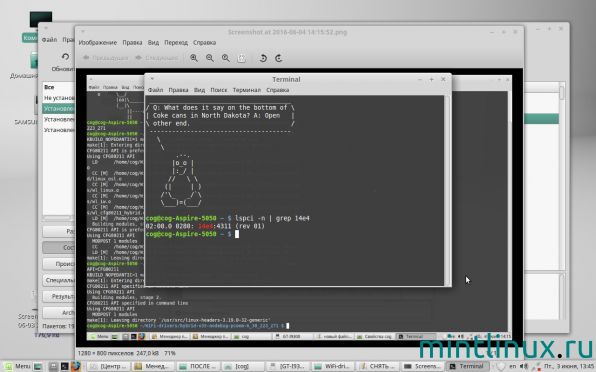Open the terminal launcher in the panel

coord(64,366)
